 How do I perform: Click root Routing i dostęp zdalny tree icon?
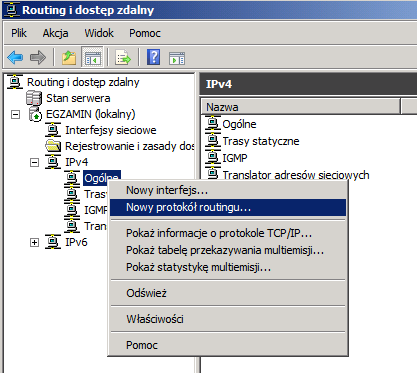click(15, 82)
